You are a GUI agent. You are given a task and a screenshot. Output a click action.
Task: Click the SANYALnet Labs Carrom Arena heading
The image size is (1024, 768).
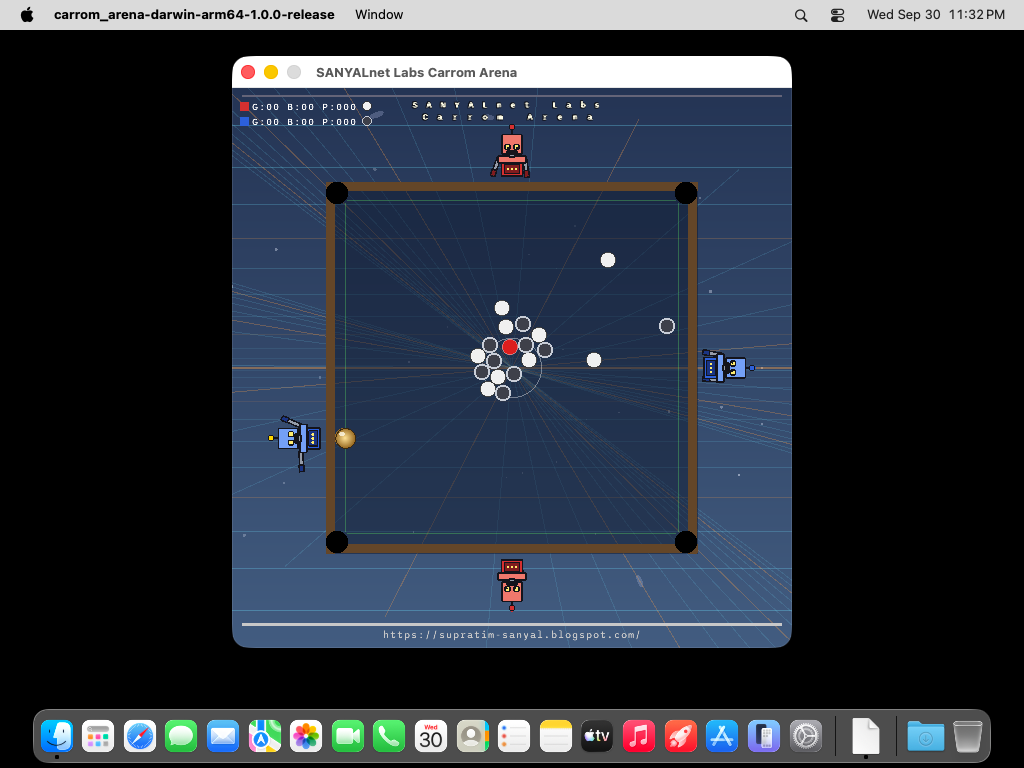pos(507,111)
